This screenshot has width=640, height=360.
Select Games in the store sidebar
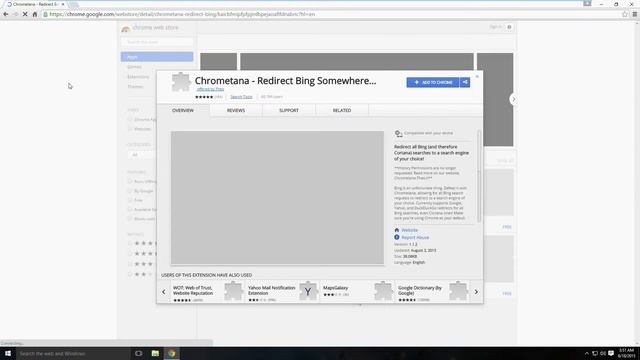point(134,67)
